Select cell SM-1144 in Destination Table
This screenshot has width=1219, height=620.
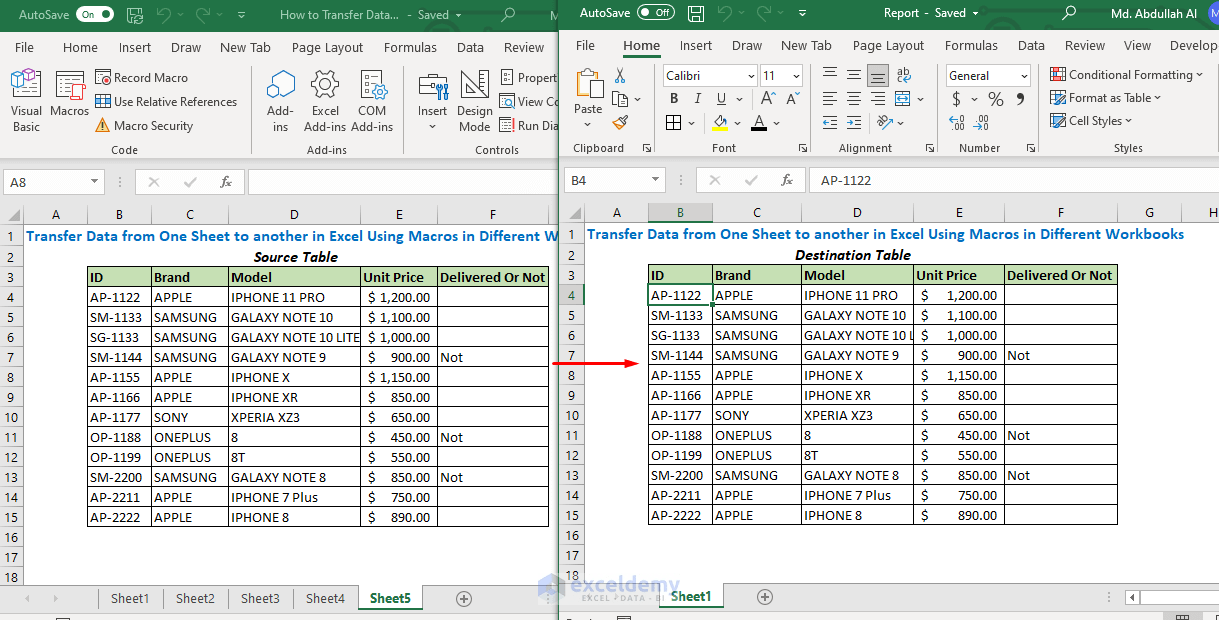pyautogui.click(x=680, y=355)
